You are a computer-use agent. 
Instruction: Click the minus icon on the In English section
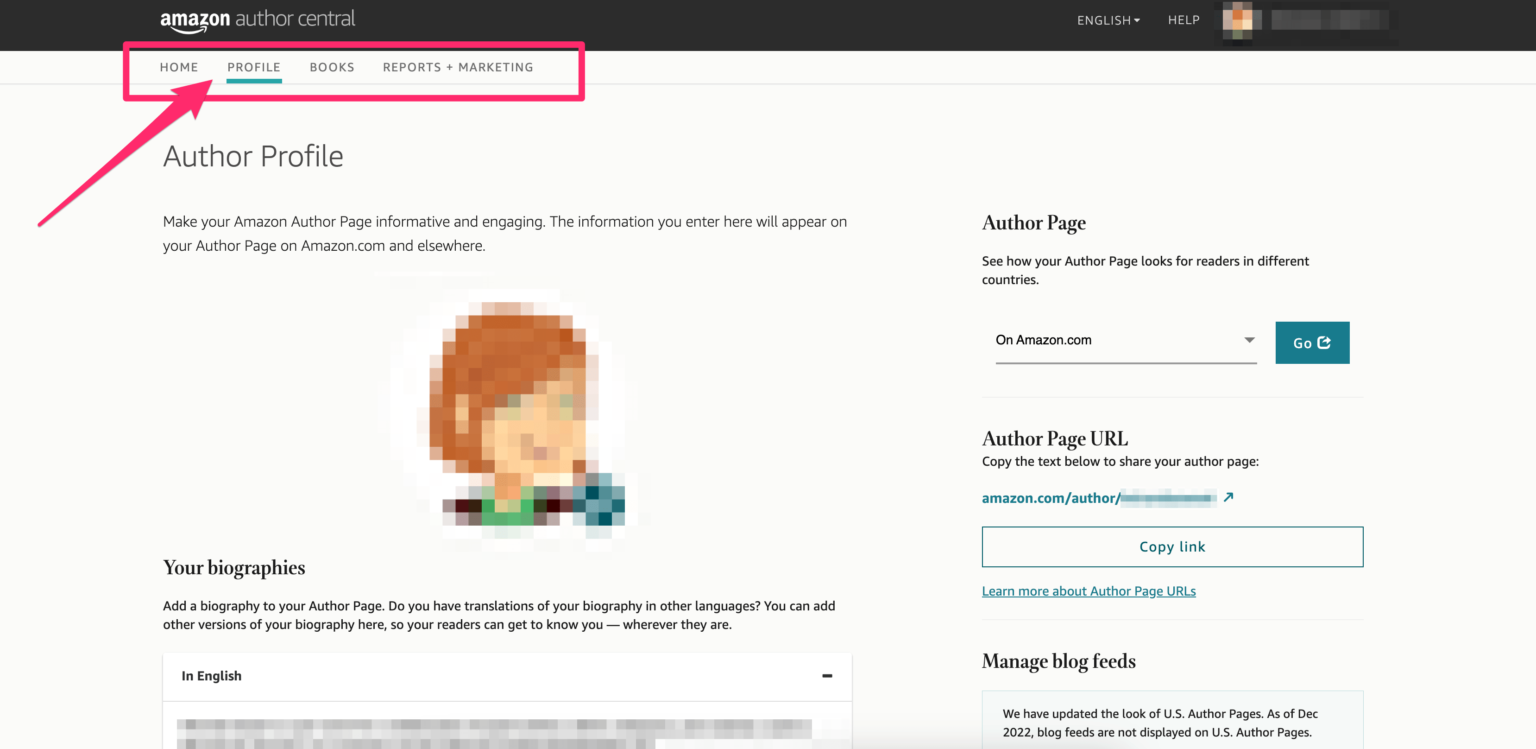click(x=827, y=676)
